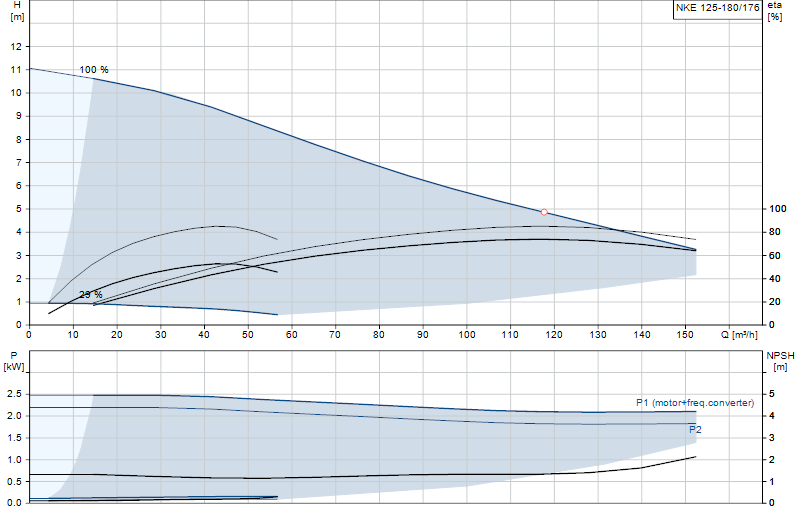Viewport: 800px width, 520px height.
Task: Click the "eta [%]" efficiency axis label
Action: point(774,11)
